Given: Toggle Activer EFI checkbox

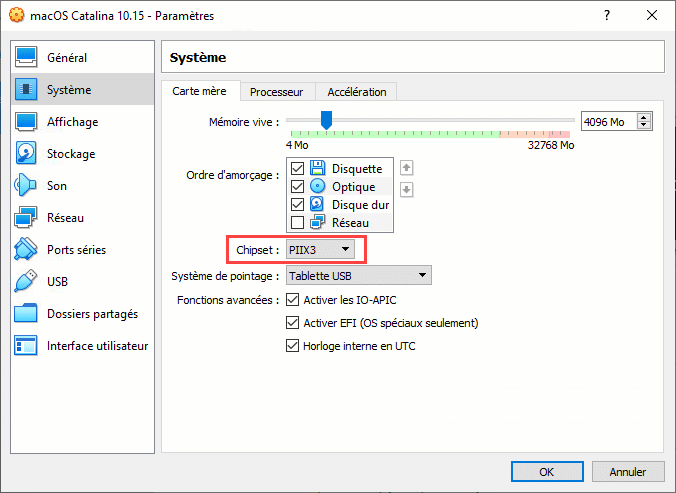Looking at the screenshot, I should tap(293, 322).
